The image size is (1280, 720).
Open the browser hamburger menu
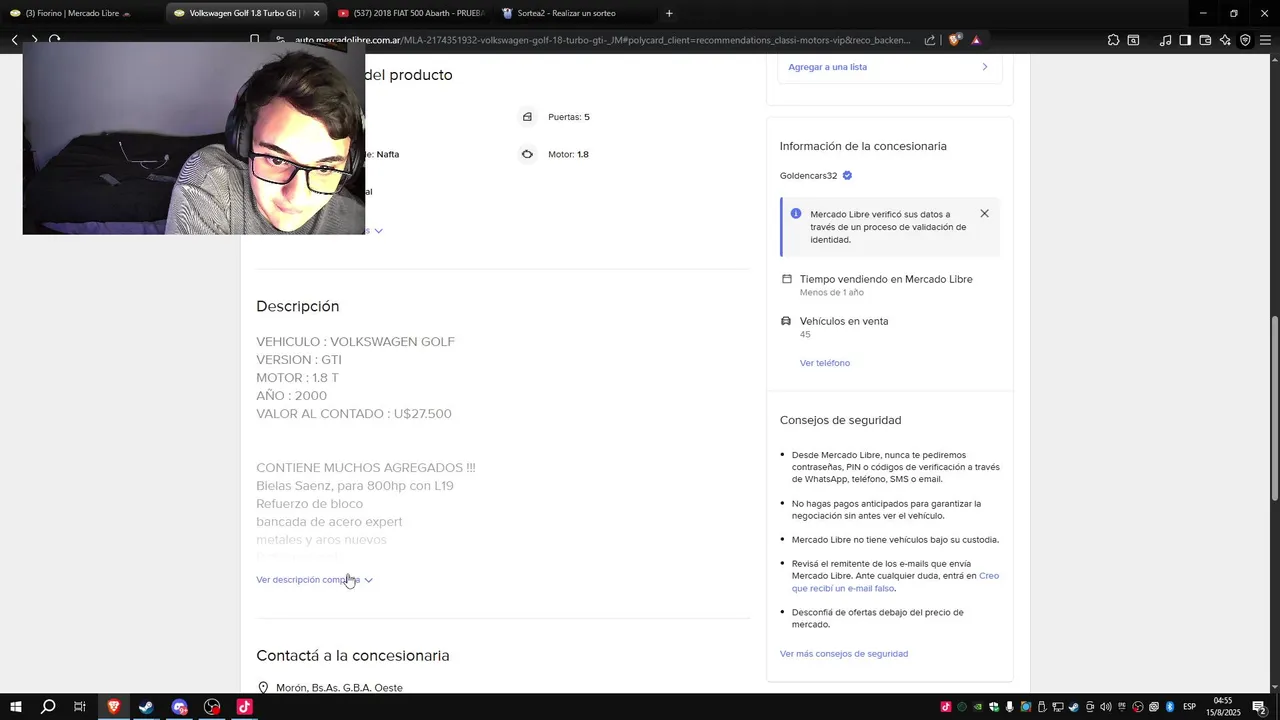pos(1265,40)
